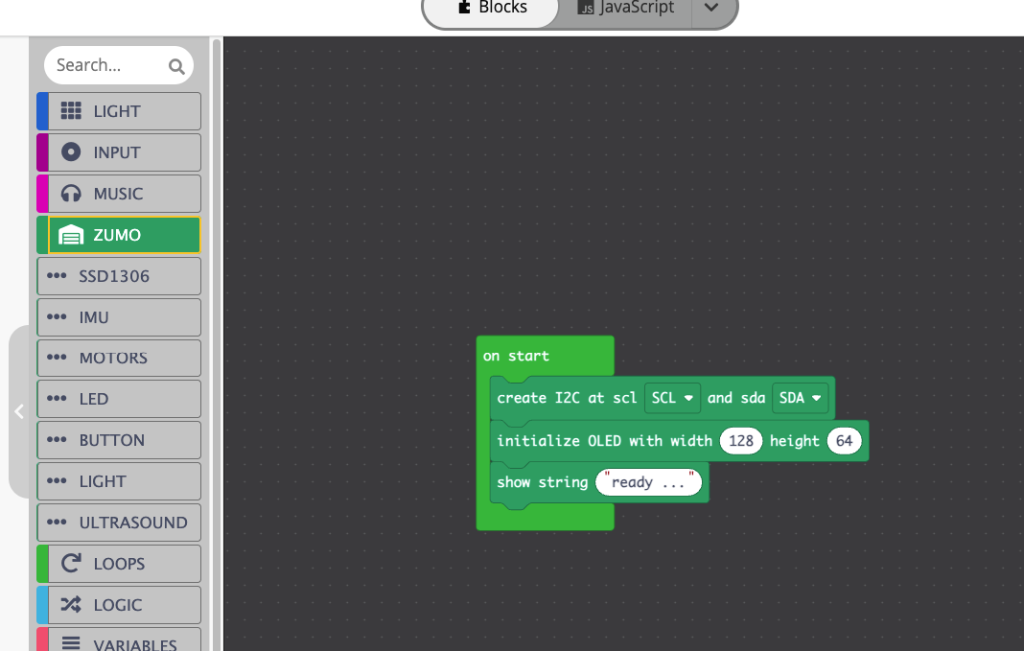1024x651 pixels.
Task: Click the search magnifier icon
Action: pos(176,67)
